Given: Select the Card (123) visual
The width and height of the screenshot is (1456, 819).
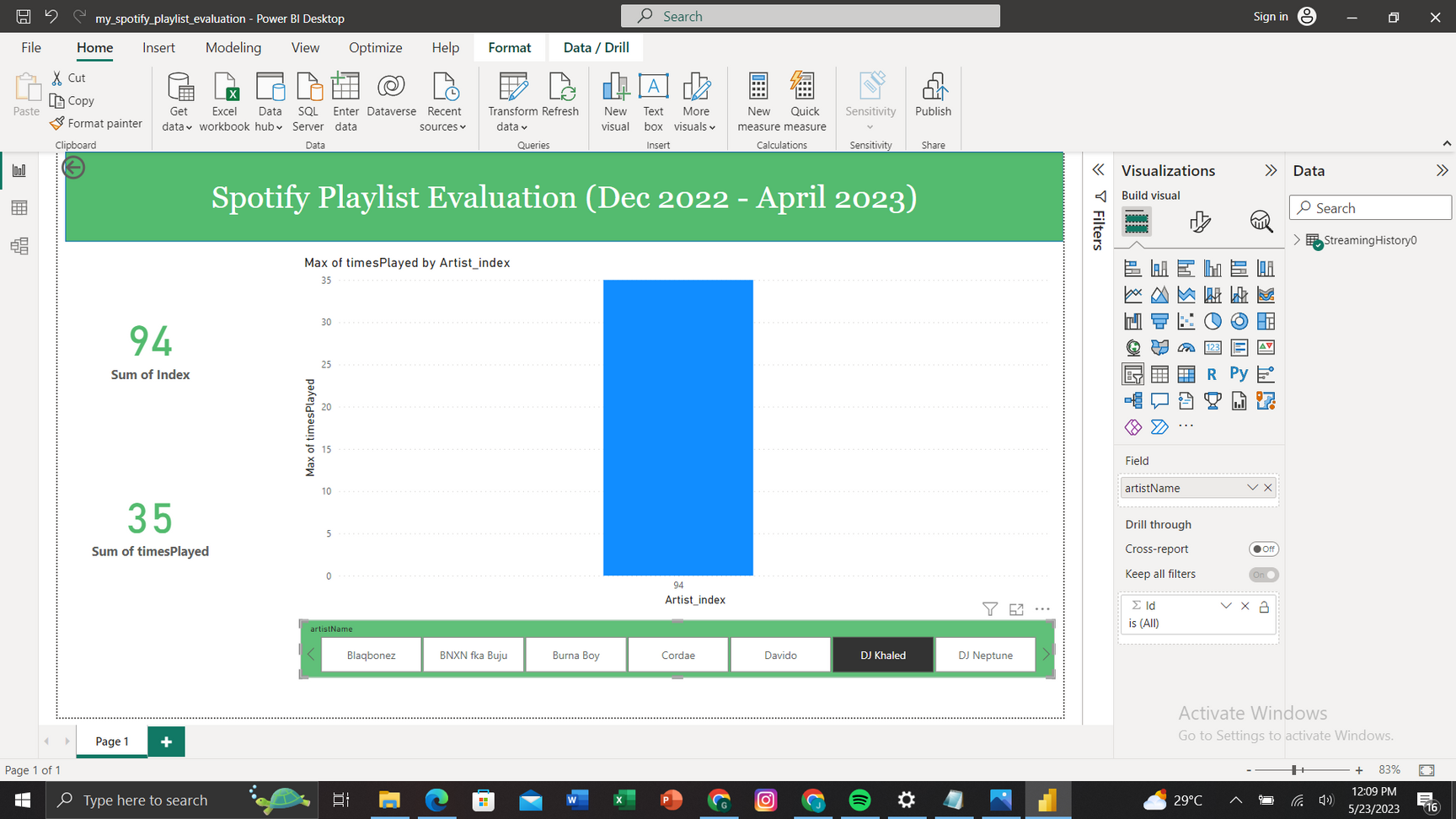Looking at the screenshot, I should 1212,347.
